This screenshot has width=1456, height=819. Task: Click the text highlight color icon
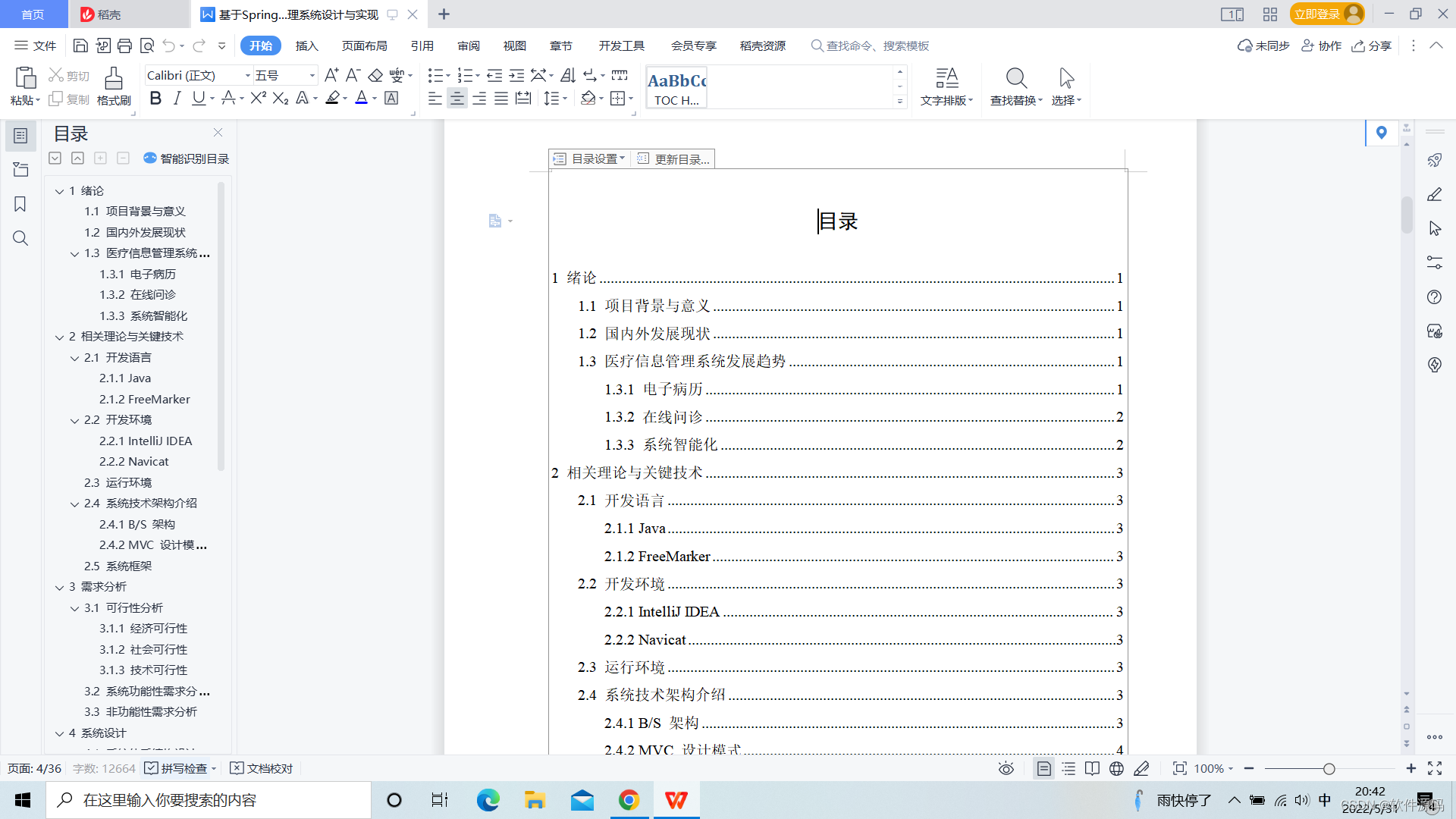[x=332, y=99]
